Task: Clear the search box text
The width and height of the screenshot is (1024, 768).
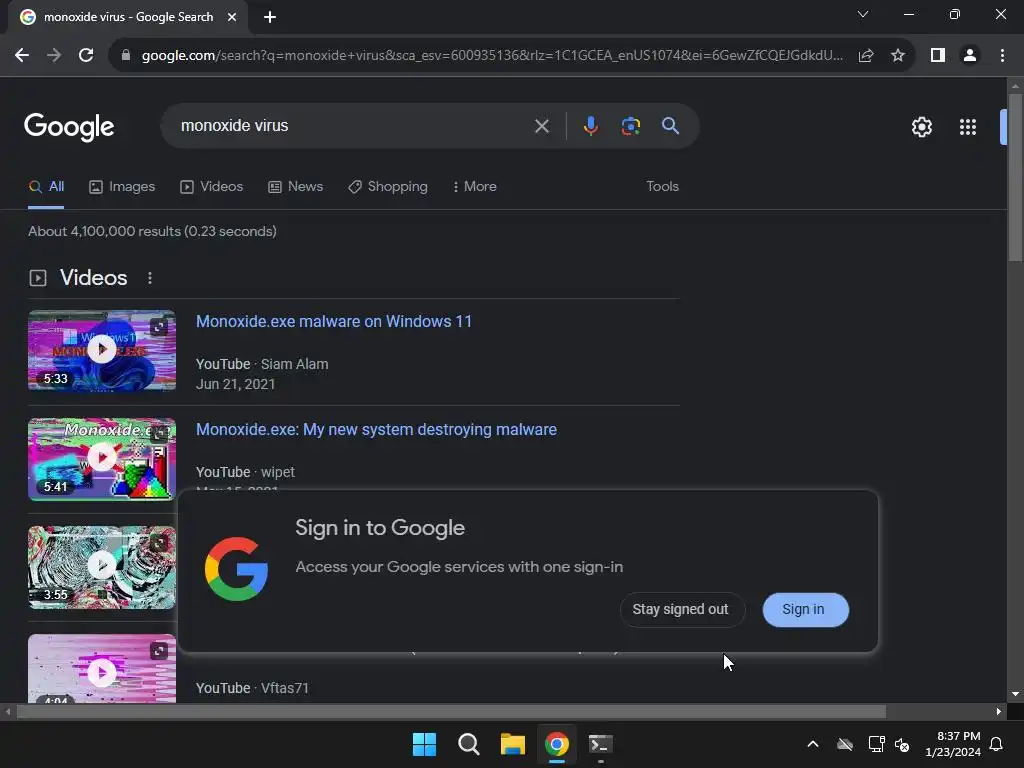Action: click(541, 126)
